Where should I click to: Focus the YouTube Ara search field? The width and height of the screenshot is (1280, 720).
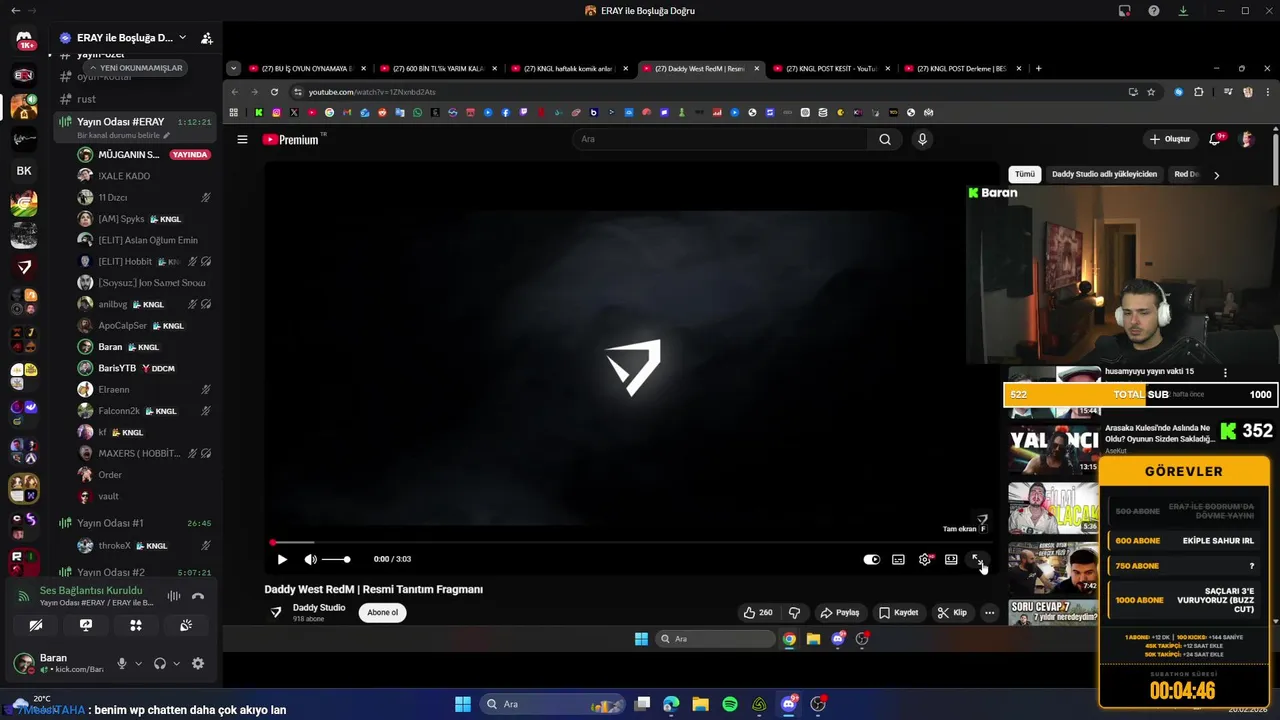[720, 139]
